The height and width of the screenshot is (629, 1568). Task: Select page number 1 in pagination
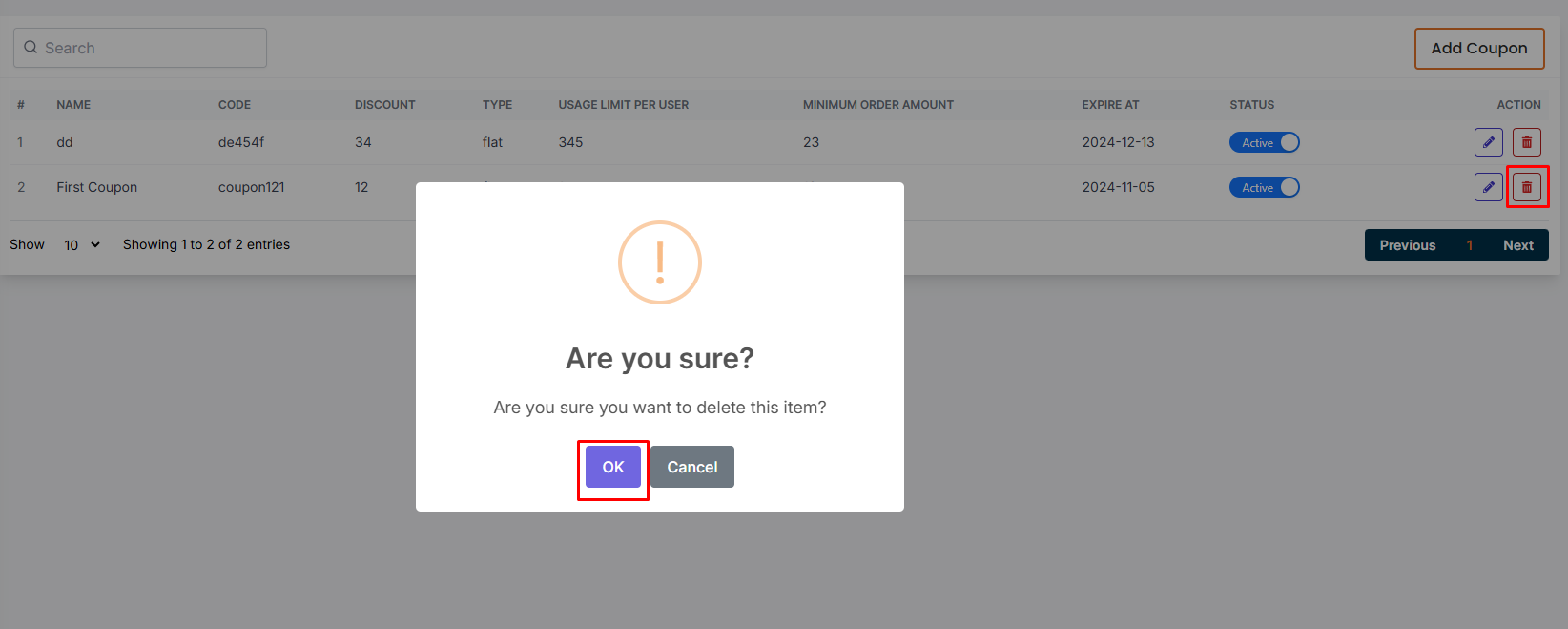[x=1469, y=245]
